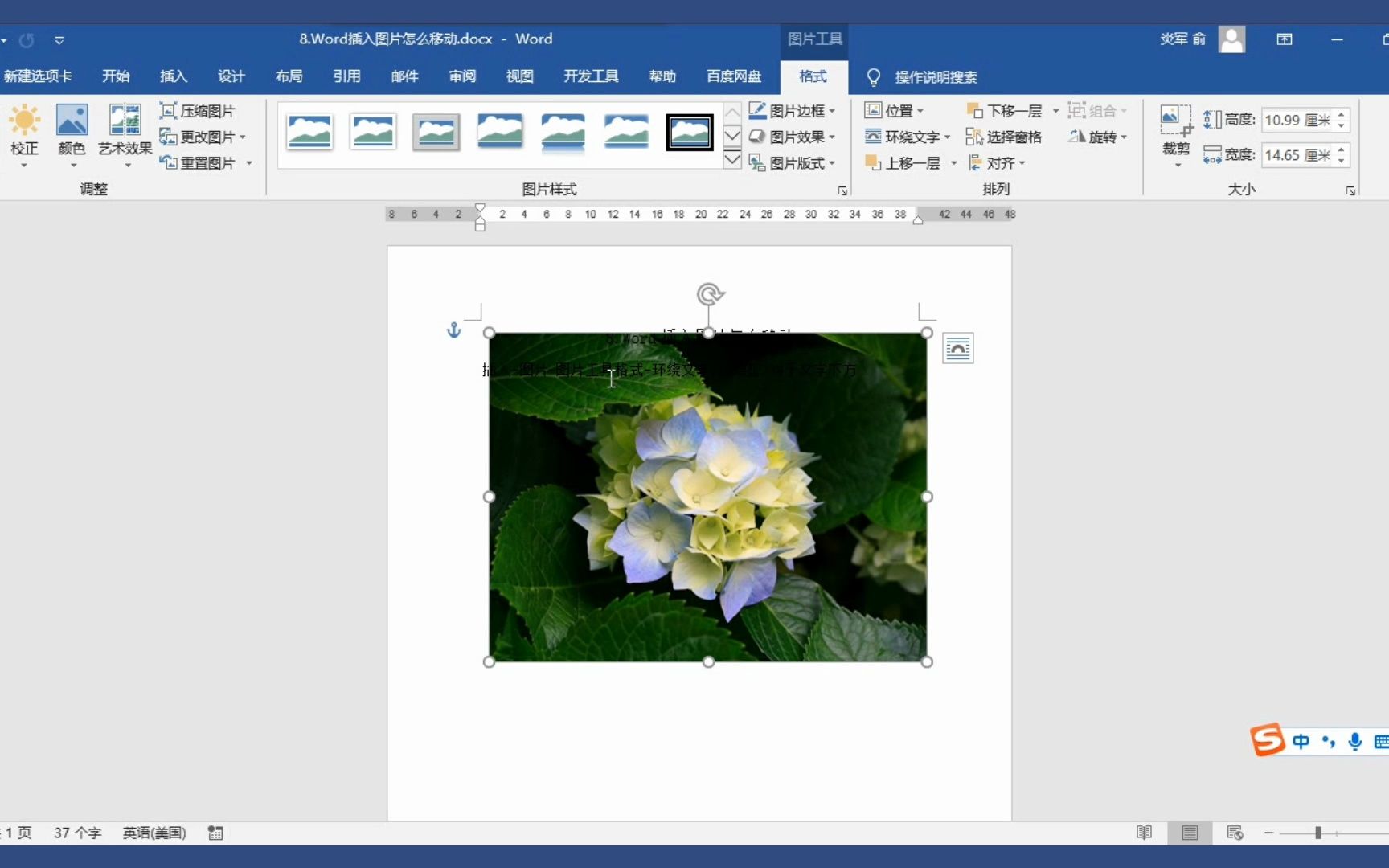The width and height of the screenshot is (1389, 868).
Task: Open the Align (对齐) menu
Action: click(x=997, y=162)
